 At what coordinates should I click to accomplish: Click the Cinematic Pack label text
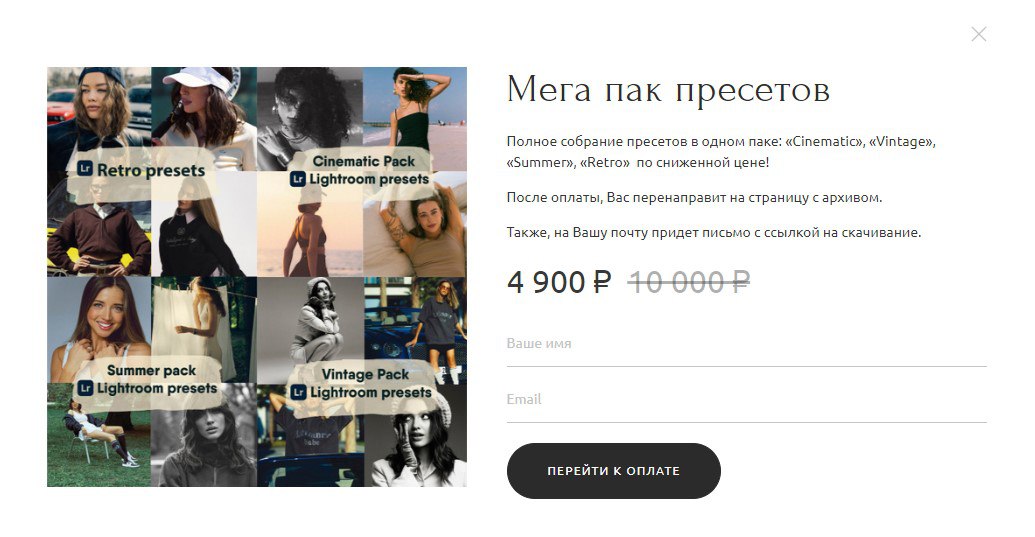(364, 161)
